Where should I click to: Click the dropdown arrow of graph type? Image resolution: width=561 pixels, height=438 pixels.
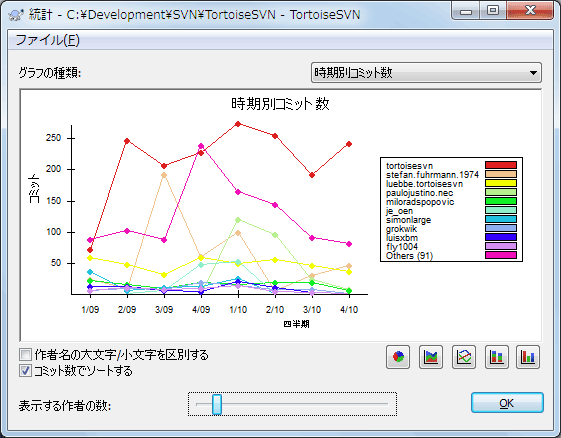tap(533, 73)
